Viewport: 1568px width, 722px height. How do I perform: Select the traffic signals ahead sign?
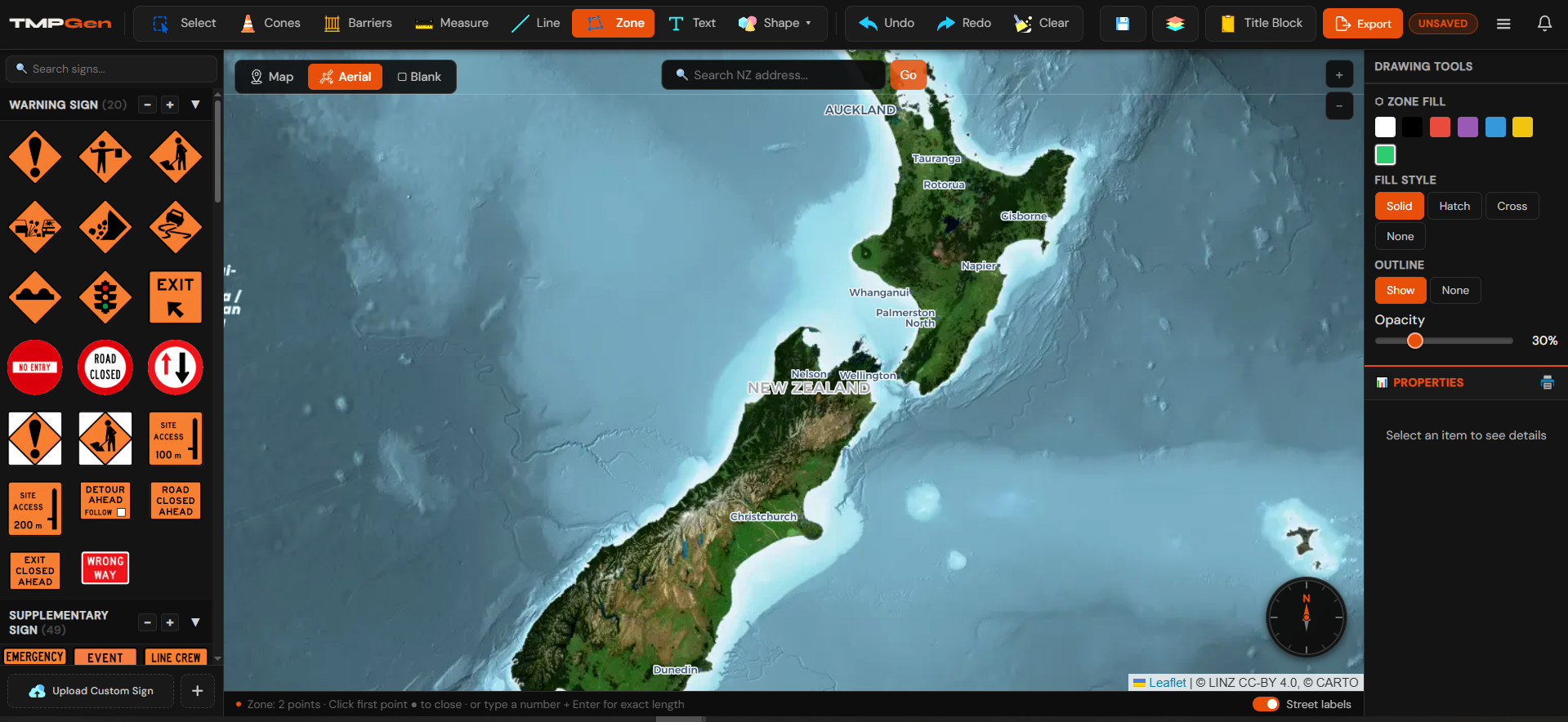coord(105,297)
